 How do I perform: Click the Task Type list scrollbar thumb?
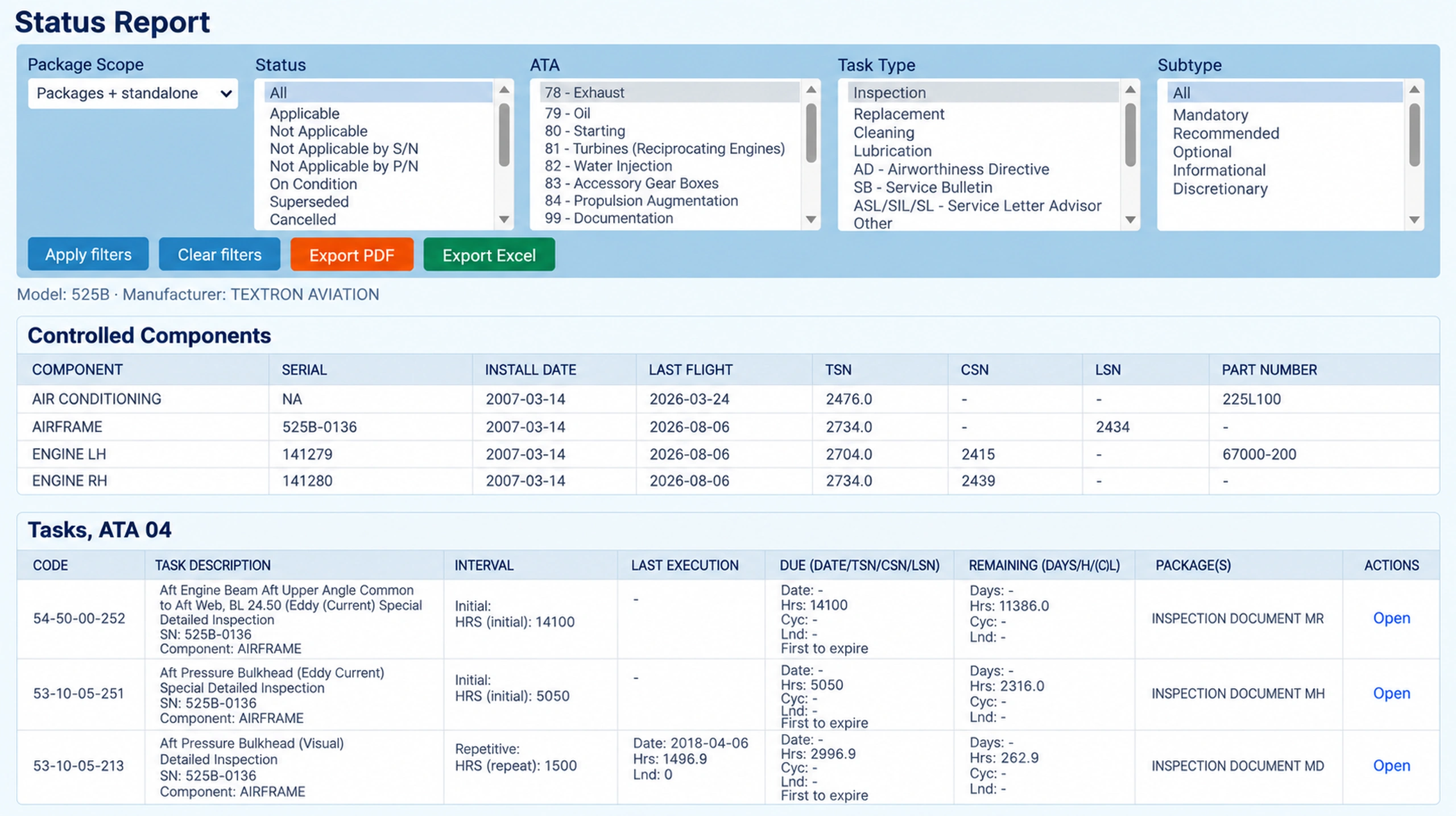(x=1131, y=135)
